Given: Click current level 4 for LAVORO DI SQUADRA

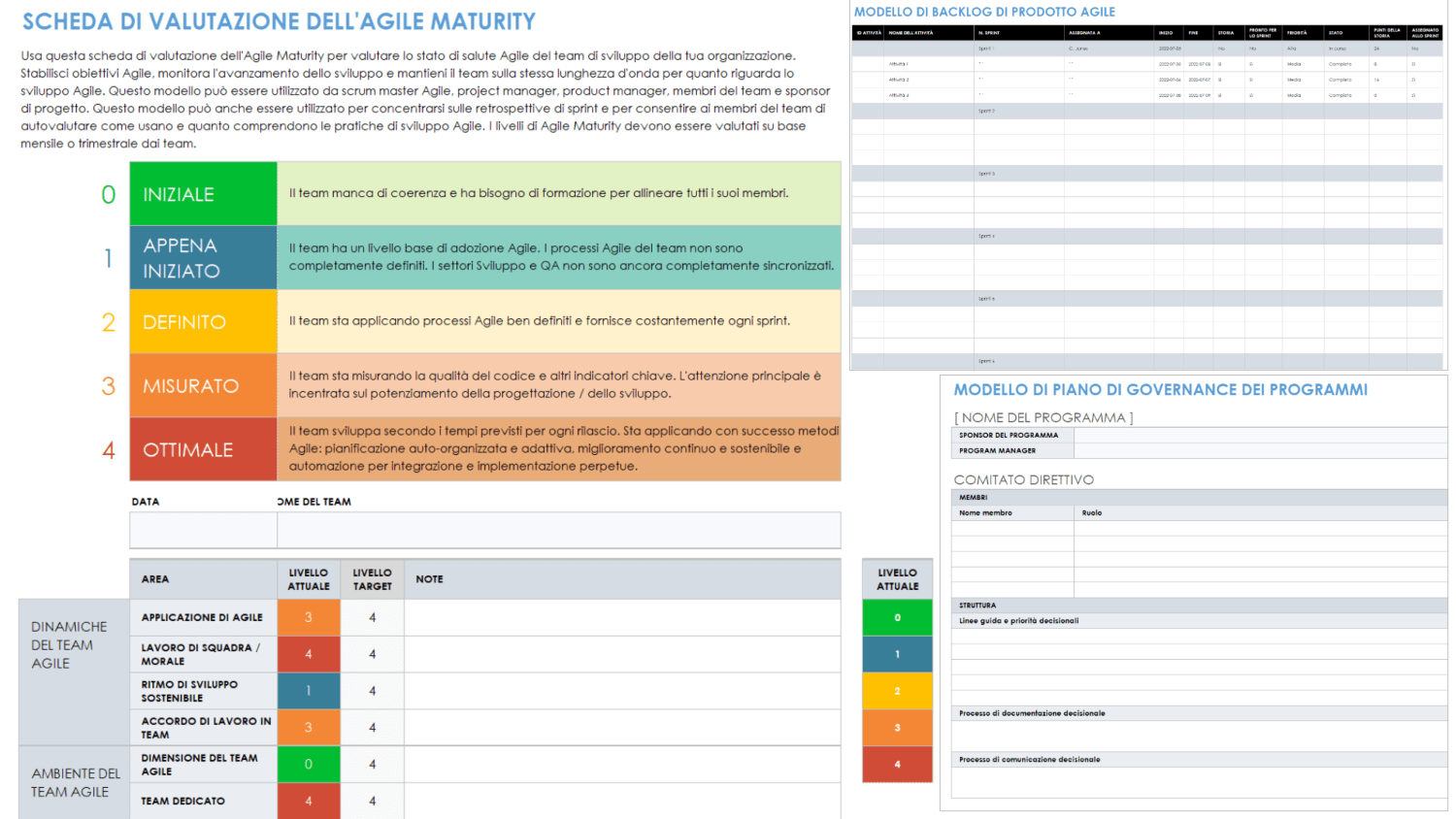Looking at the screenshot, I should [x=309, y=654].
